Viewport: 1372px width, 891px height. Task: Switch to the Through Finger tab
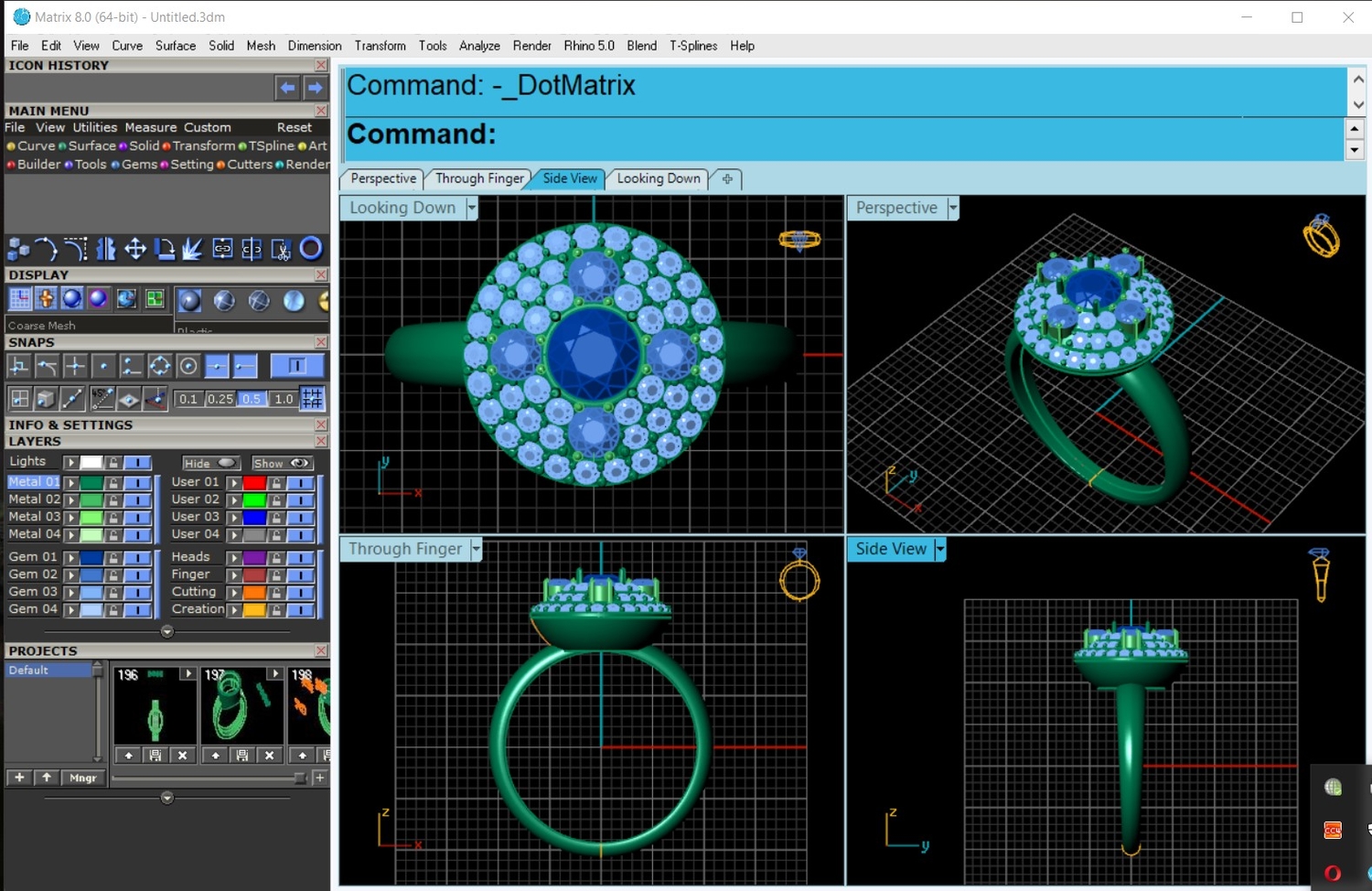coord(479,178)
